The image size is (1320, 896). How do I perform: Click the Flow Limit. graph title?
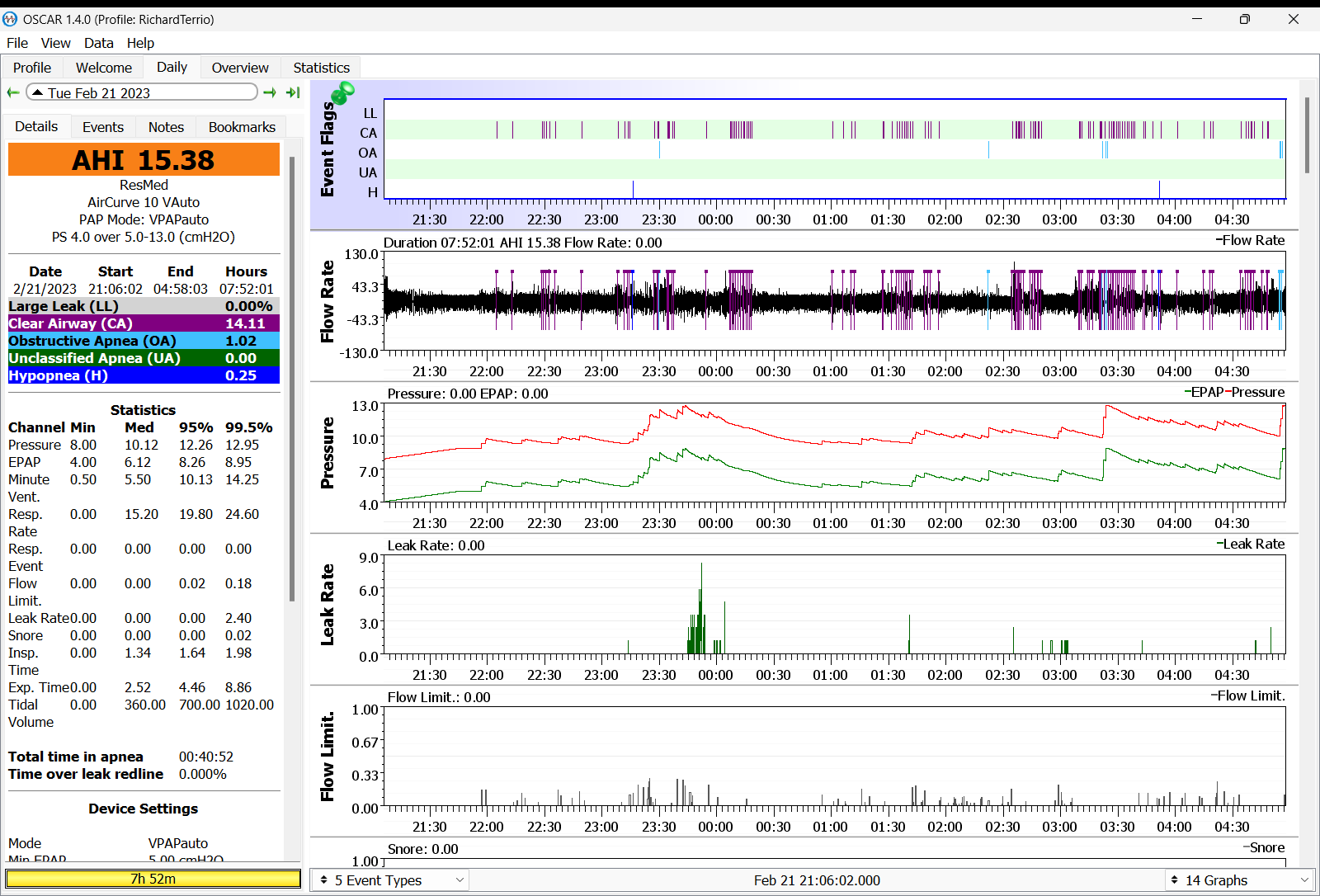[x=328, y=757]
